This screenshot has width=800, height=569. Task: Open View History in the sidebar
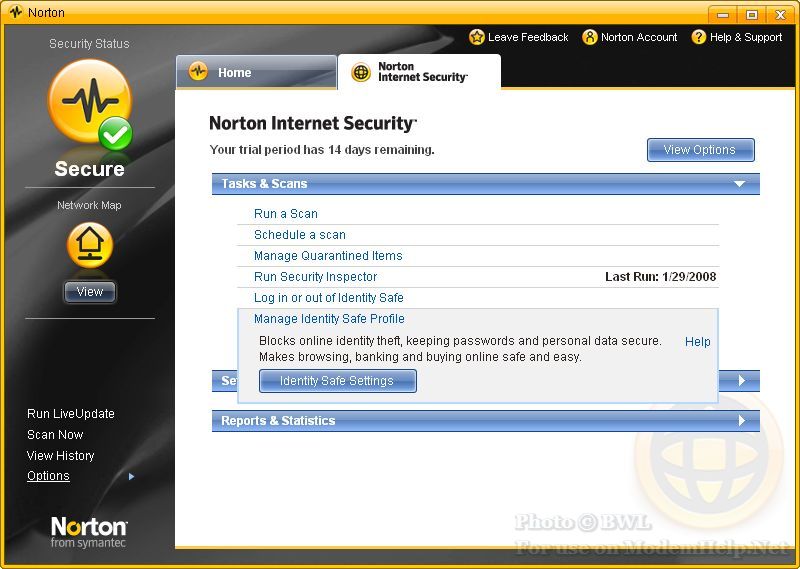61,456
